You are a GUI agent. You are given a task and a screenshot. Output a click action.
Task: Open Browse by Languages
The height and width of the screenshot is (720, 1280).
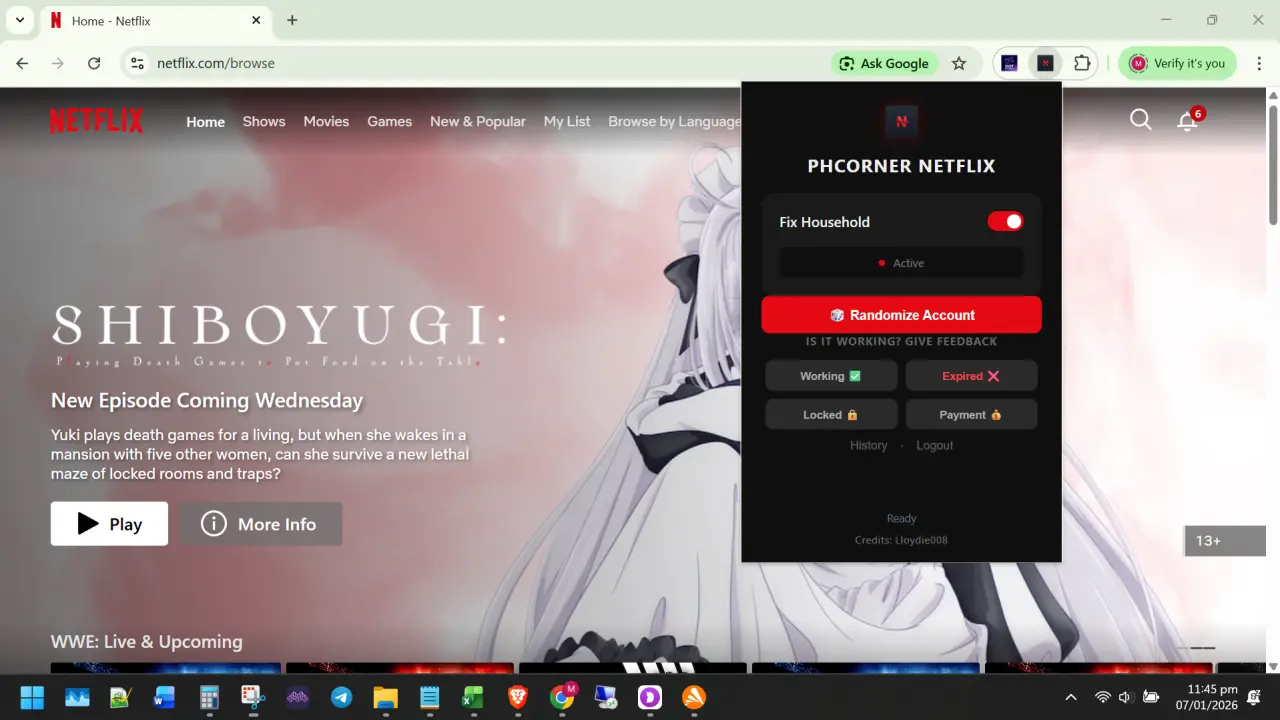tap(674, 122)
